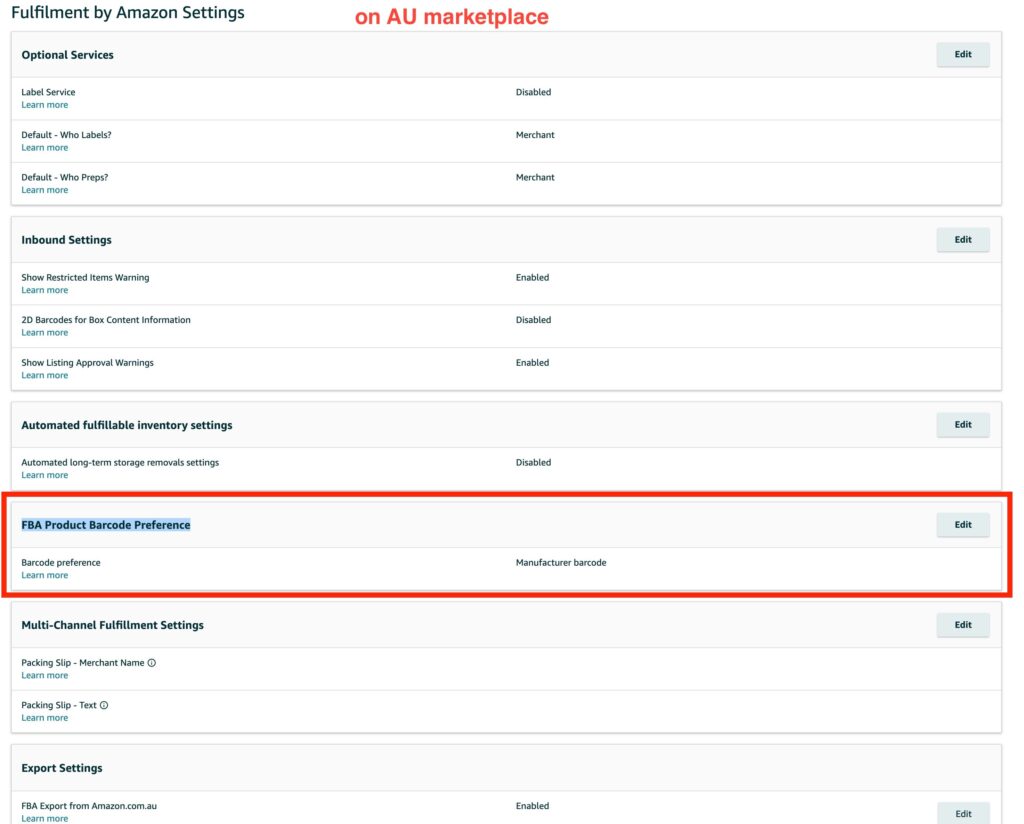The height and width of the screenshot is (824, 1024).
Task: Edit the Optional Services section
Action: click(x=962, y=55)
